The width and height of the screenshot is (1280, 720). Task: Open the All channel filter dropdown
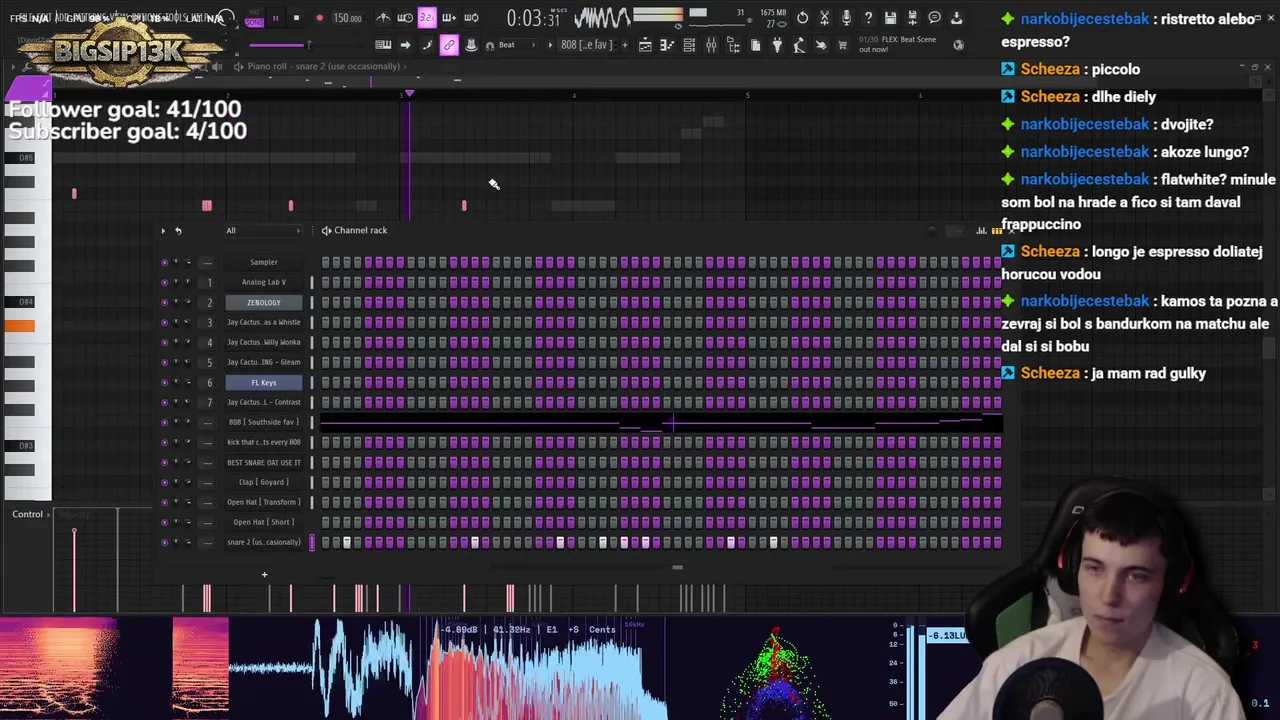(264, 230)
